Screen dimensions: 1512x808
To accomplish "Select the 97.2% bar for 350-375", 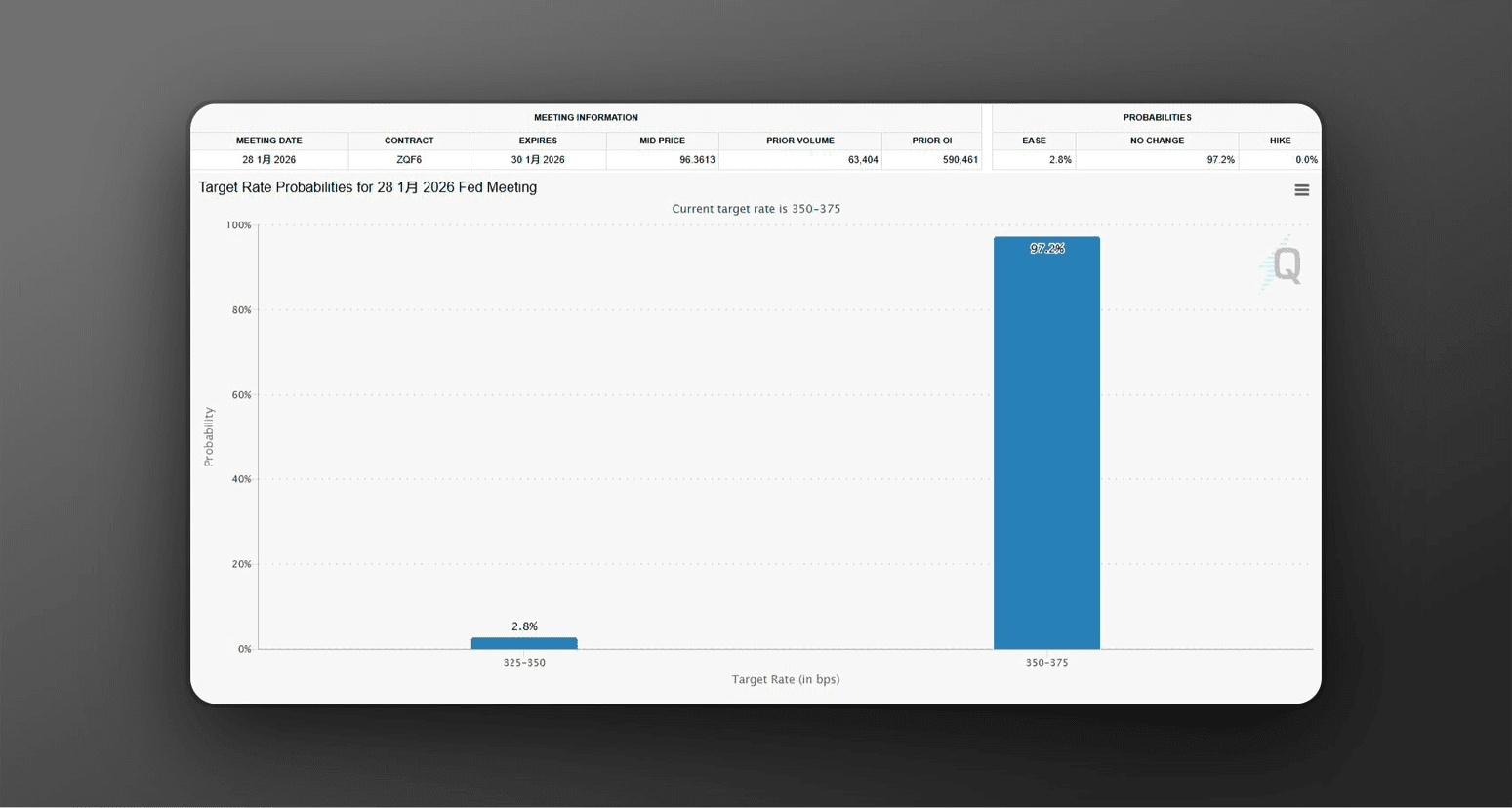I will coord(1046,443).
